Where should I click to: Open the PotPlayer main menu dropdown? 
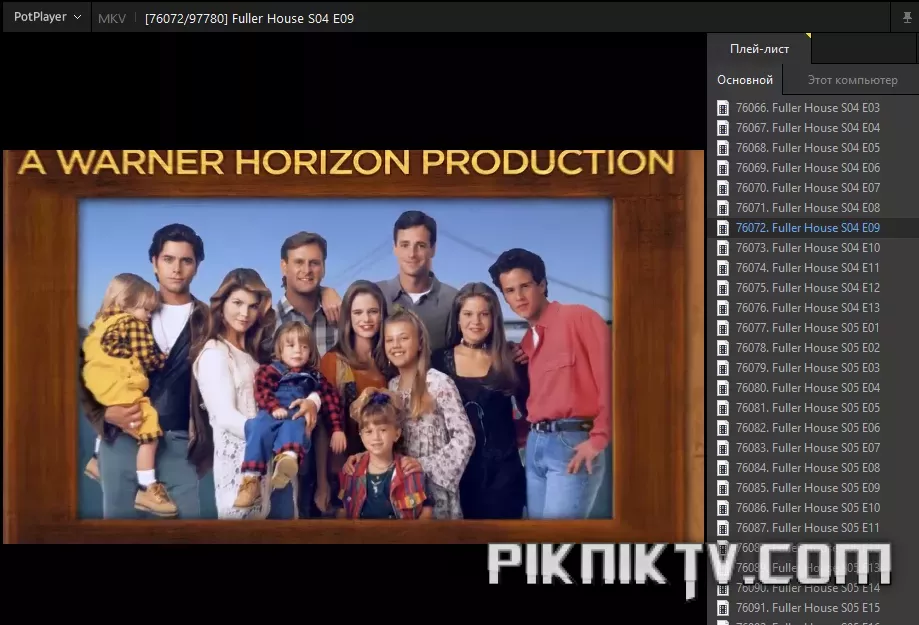(47, 17)
